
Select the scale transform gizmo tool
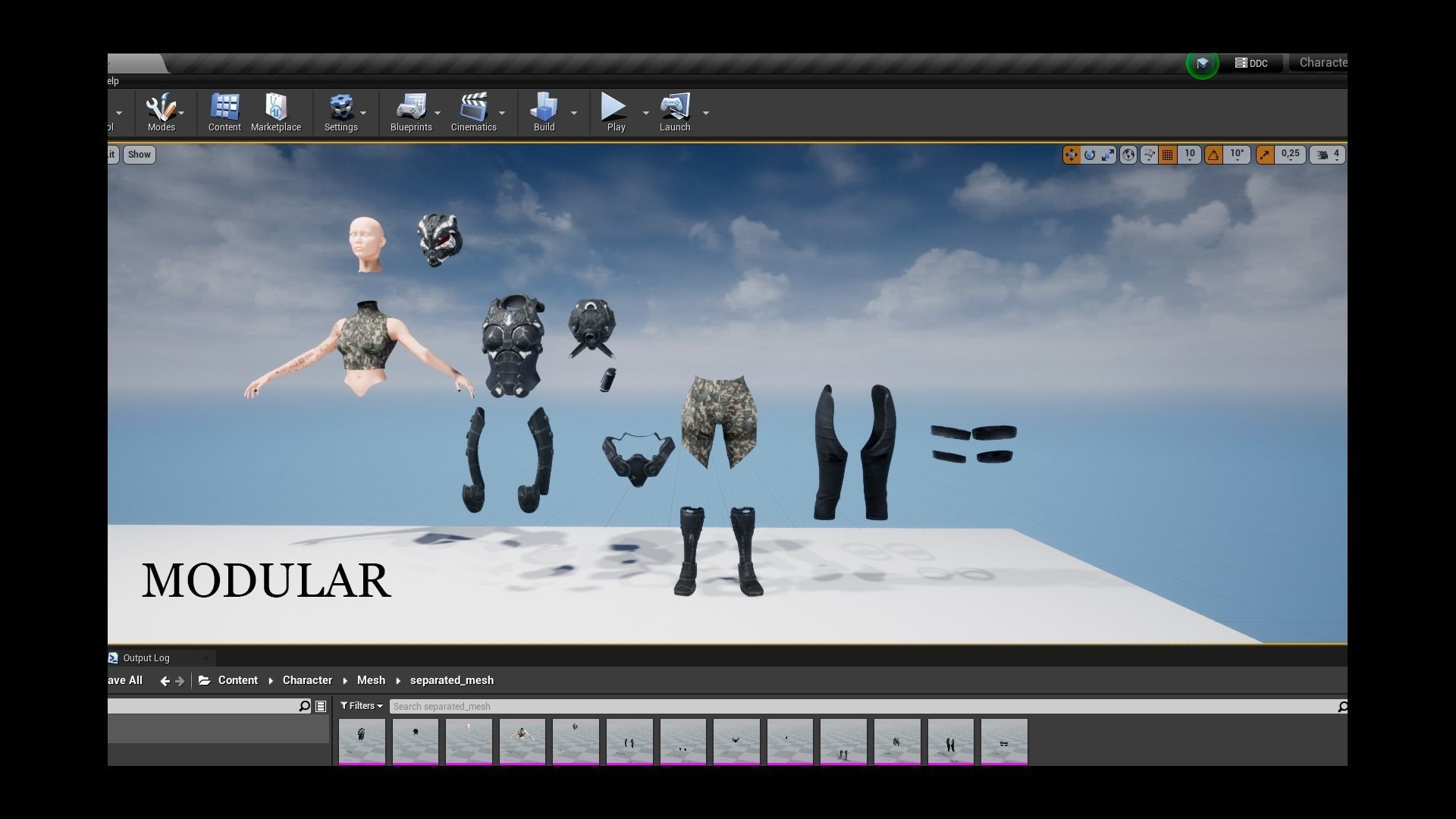click(x=1108, y=155)
